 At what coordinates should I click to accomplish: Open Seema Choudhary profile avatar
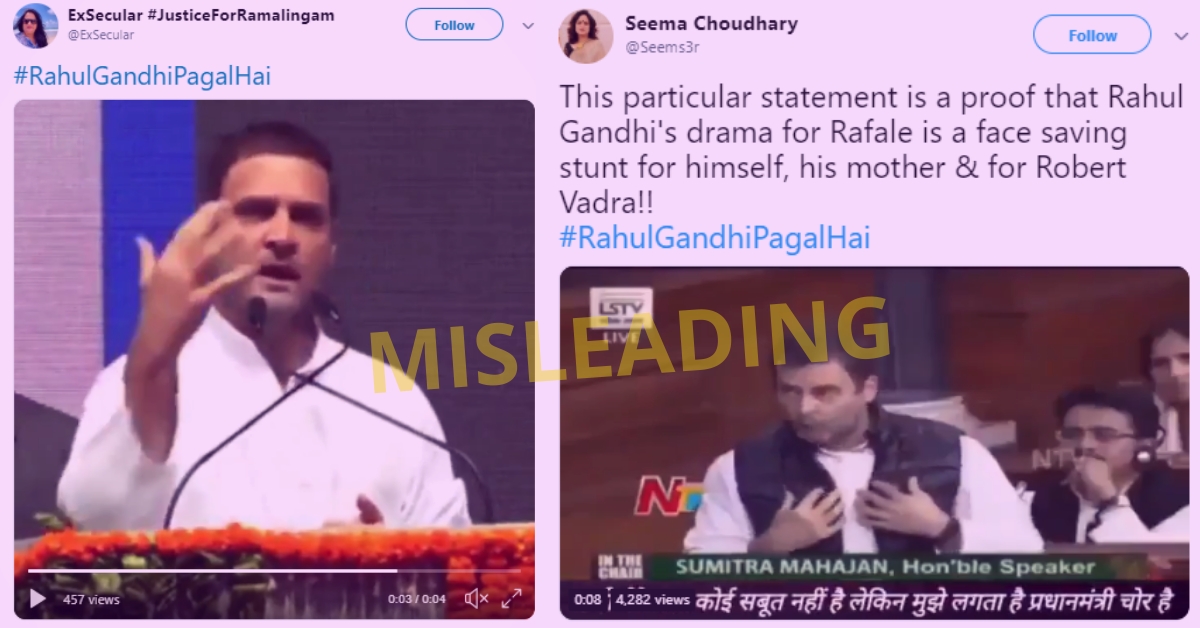(585, 36)
